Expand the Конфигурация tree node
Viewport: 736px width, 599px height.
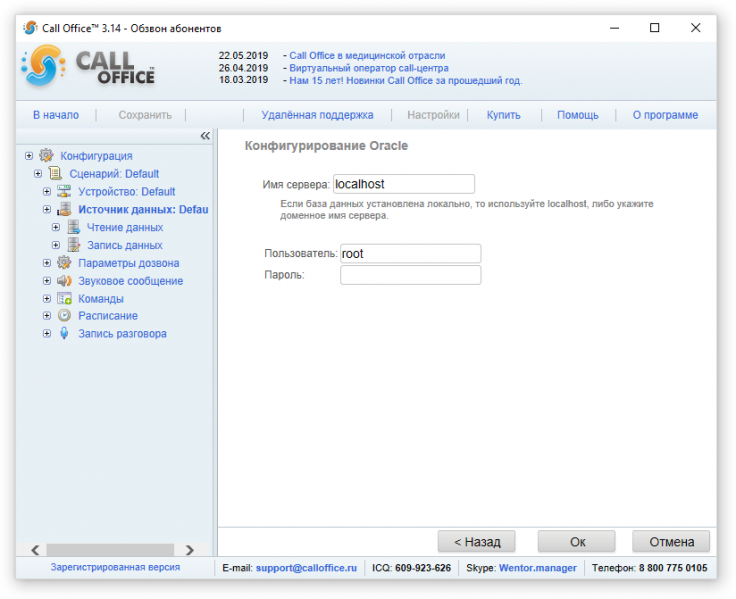pyautogui.click(x=29, y=155)
